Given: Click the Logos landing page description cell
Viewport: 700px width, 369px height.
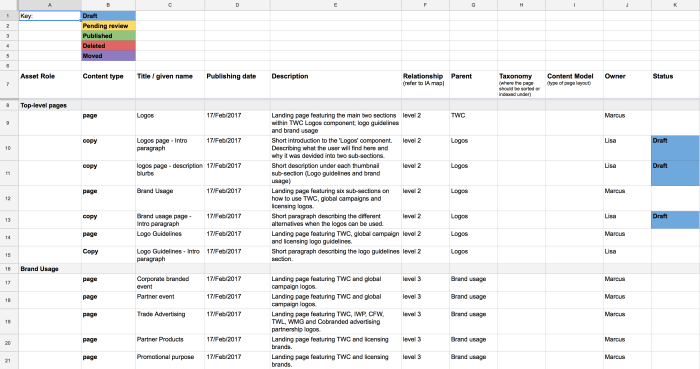Looking at the screenshot, I should (336, 123).
